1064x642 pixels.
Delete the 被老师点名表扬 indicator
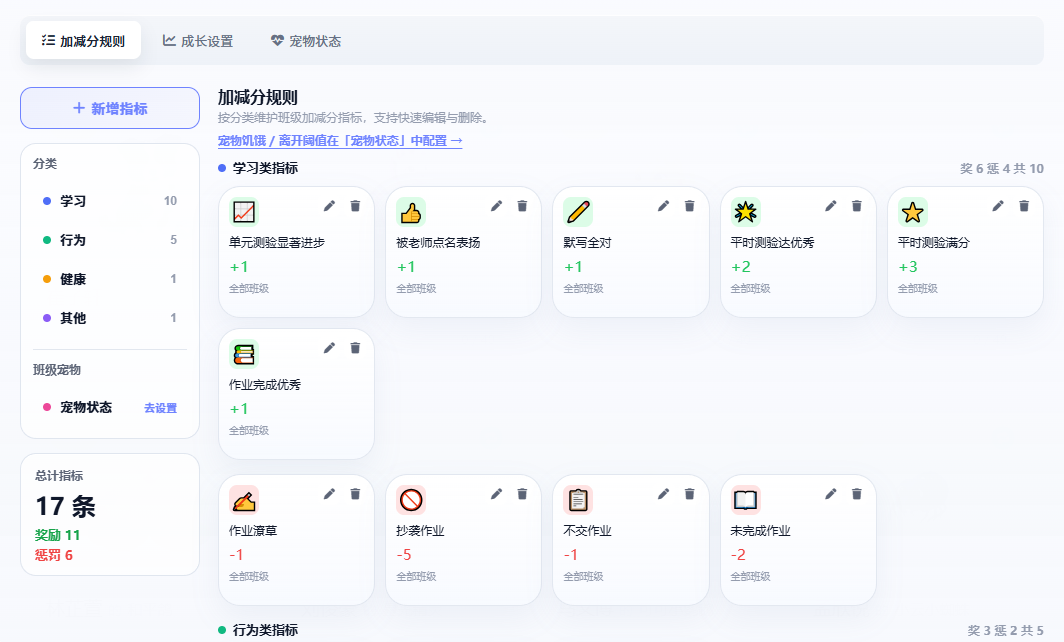(x=522, y=206)
